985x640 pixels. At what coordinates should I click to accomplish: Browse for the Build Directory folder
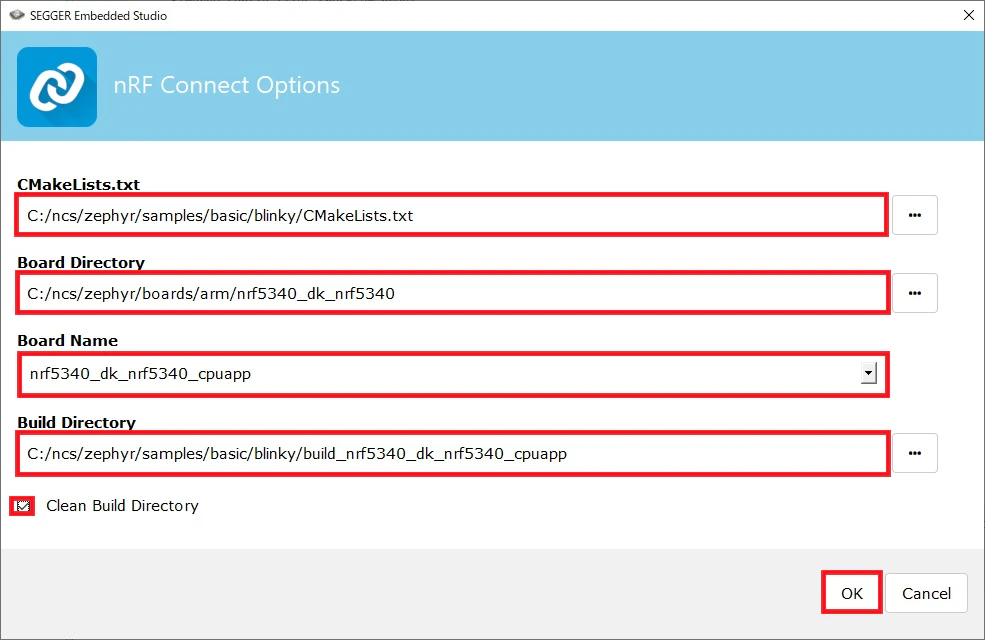click(x=915, y=453)
